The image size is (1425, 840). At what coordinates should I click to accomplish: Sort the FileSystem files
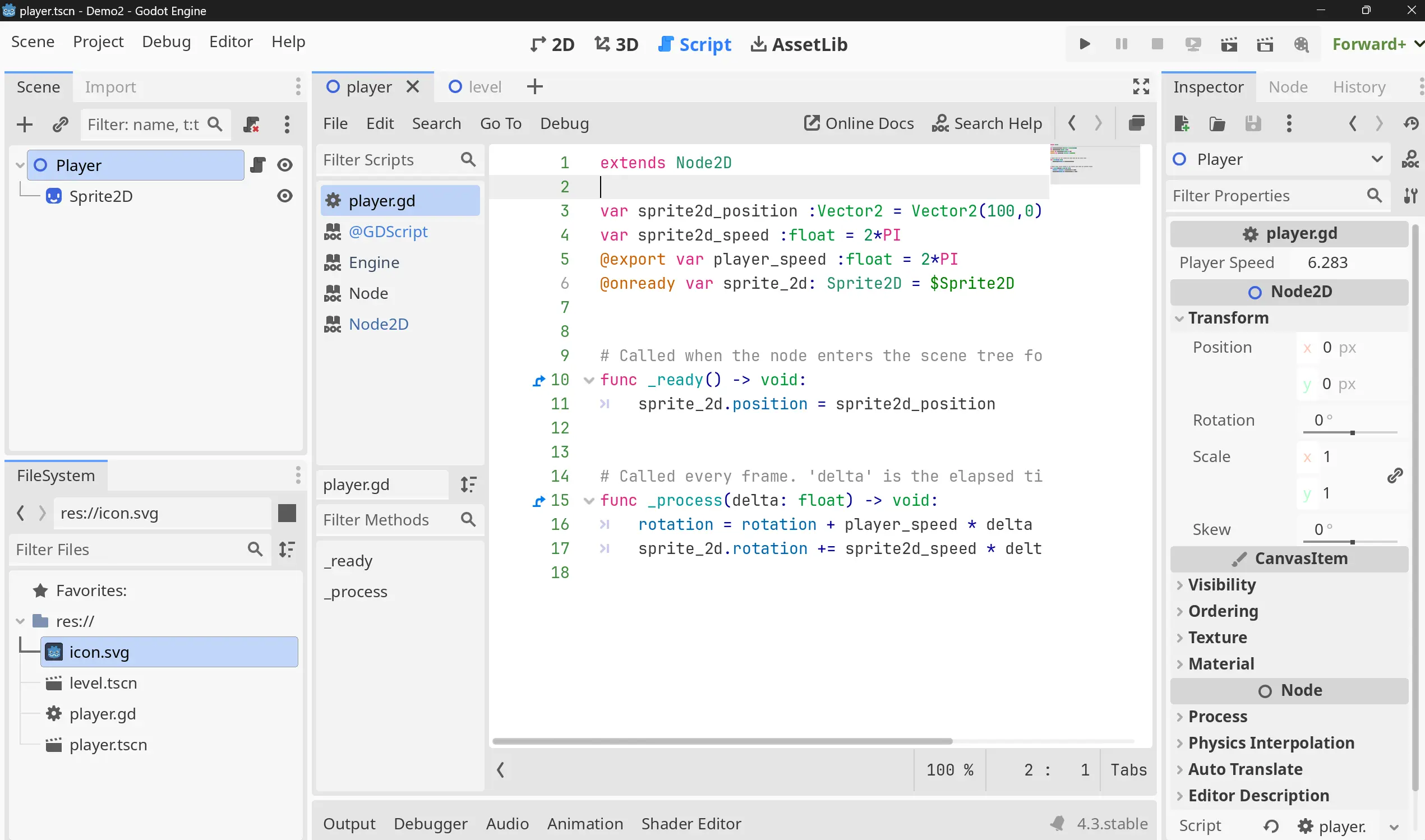coord(287,550)
